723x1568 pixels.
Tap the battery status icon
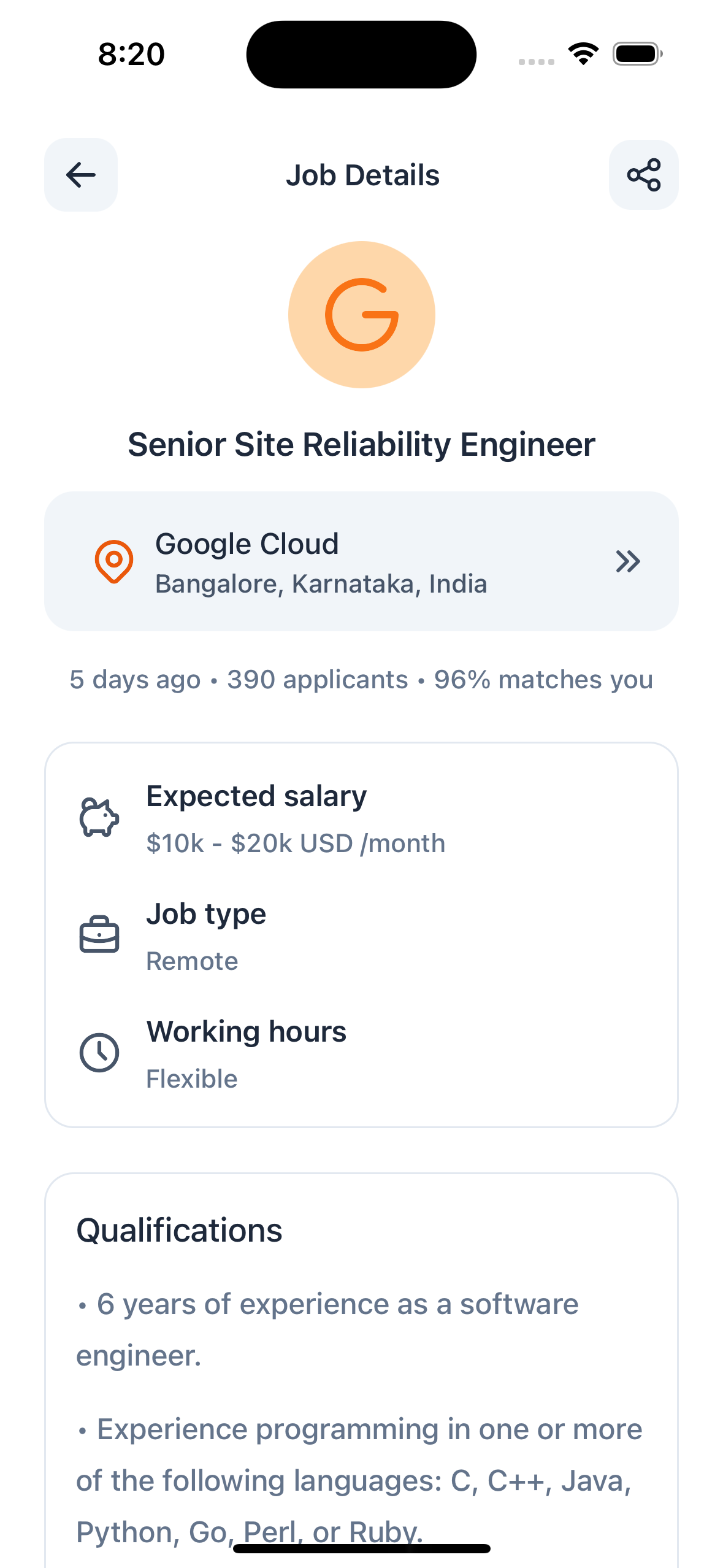637,54
